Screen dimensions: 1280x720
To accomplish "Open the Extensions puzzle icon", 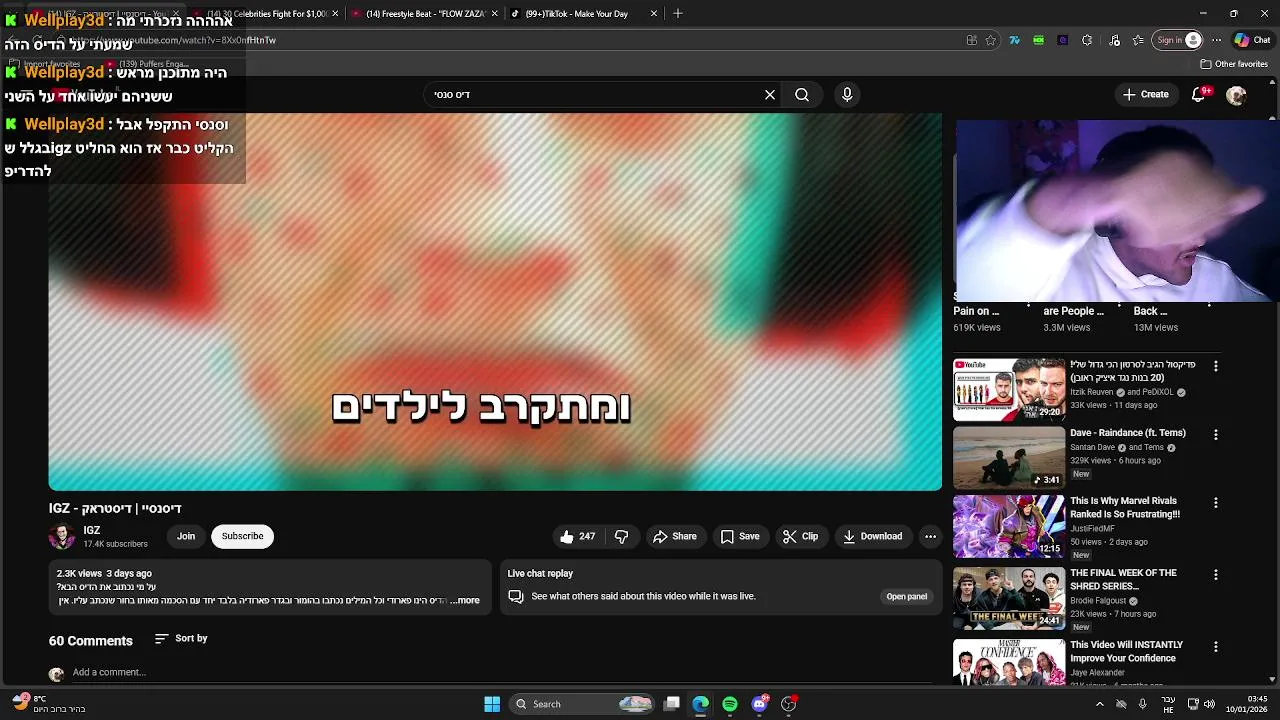I will click(1087, 40).
